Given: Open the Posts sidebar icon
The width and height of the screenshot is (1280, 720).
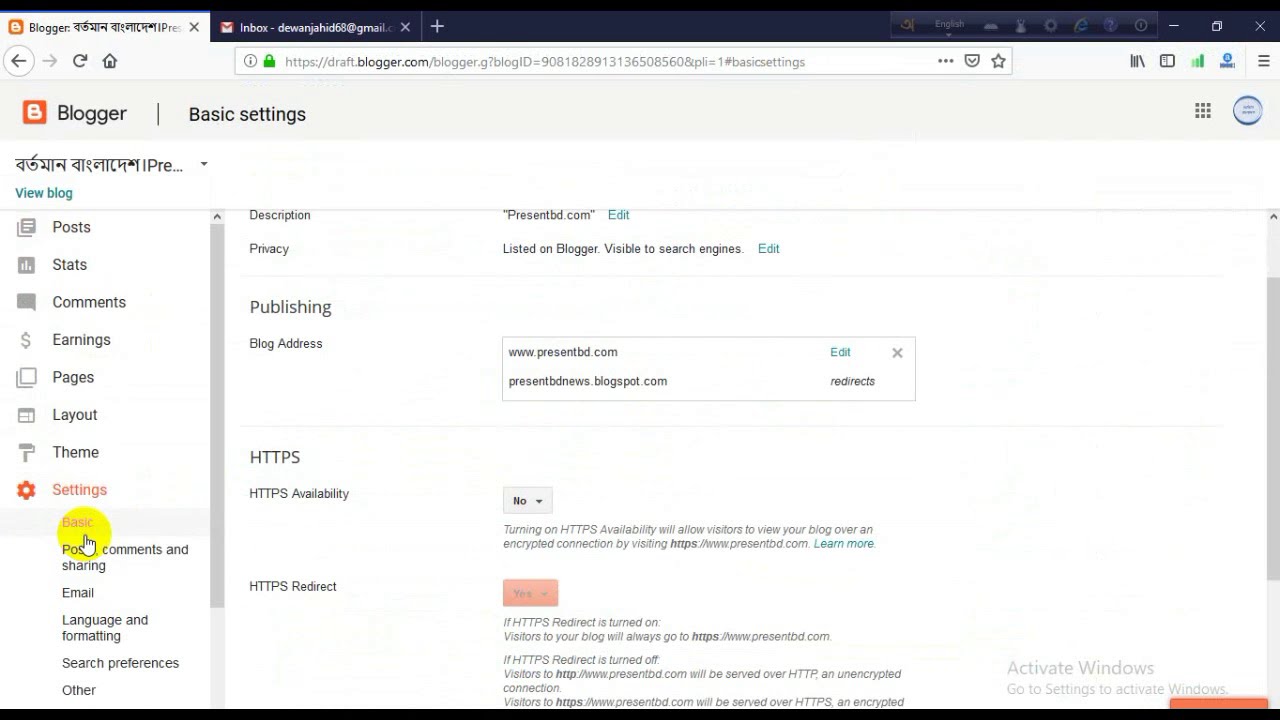Looking at the screenshot, I should 26,228.
